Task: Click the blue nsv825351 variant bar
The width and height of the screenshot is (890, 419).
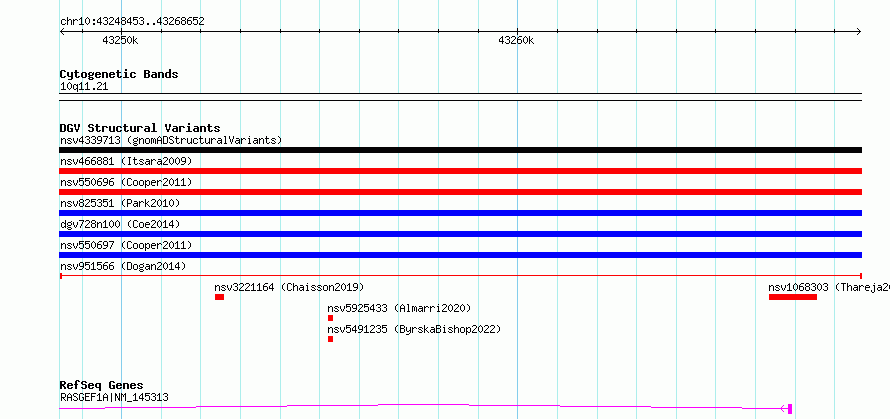Action: point(460,213)
